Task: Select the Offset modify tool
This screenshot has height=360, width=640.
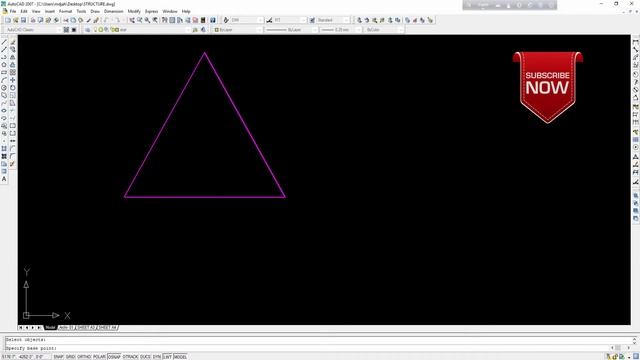Action: [x=13, y=64]
